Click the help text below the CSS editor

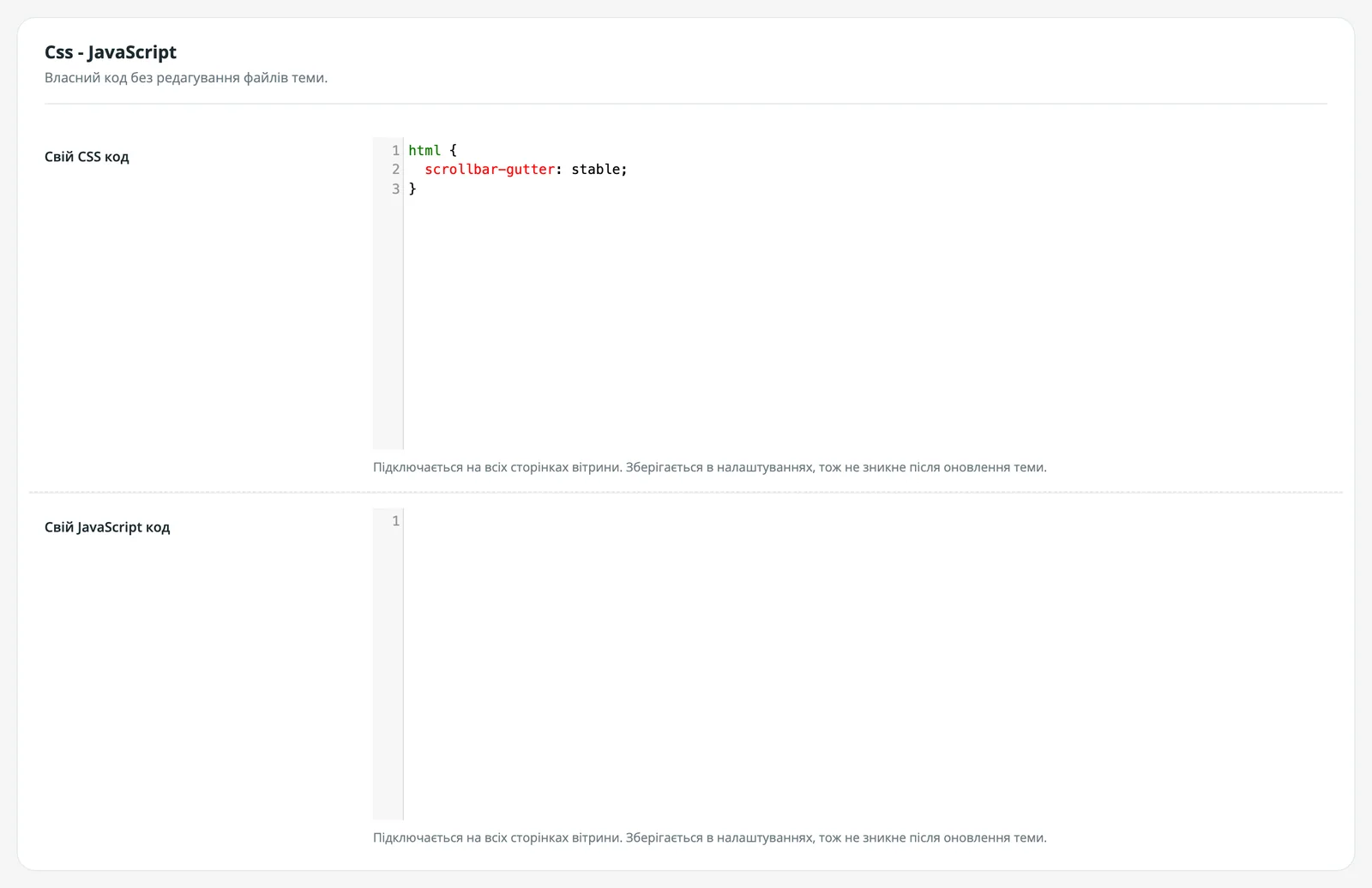(710, 467)
